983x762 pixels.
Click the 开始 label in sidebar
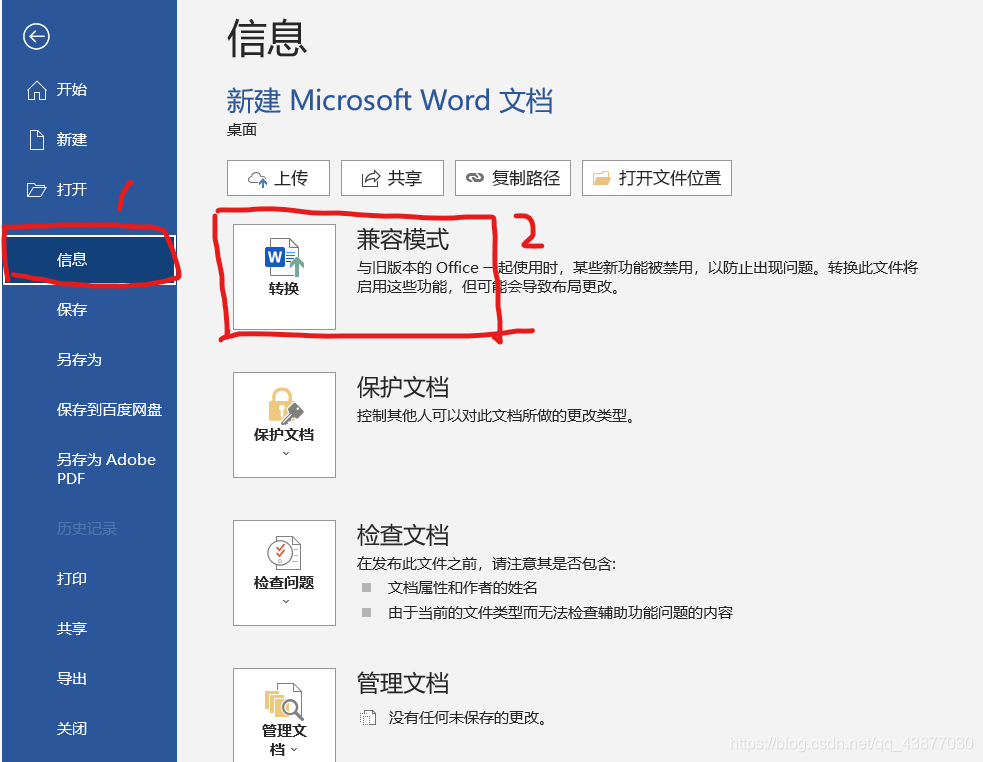pyautogui.click(x=71, y=90)
